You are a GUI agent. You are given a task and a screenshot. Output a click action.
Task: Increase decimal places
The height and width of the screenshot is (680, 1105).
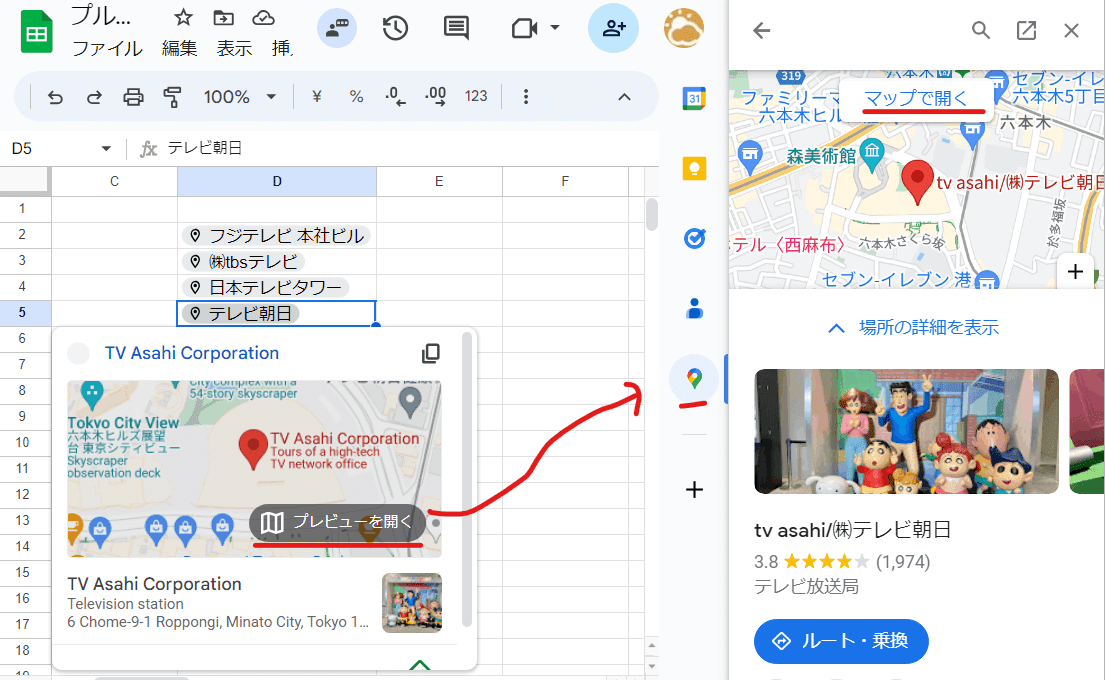436,97
